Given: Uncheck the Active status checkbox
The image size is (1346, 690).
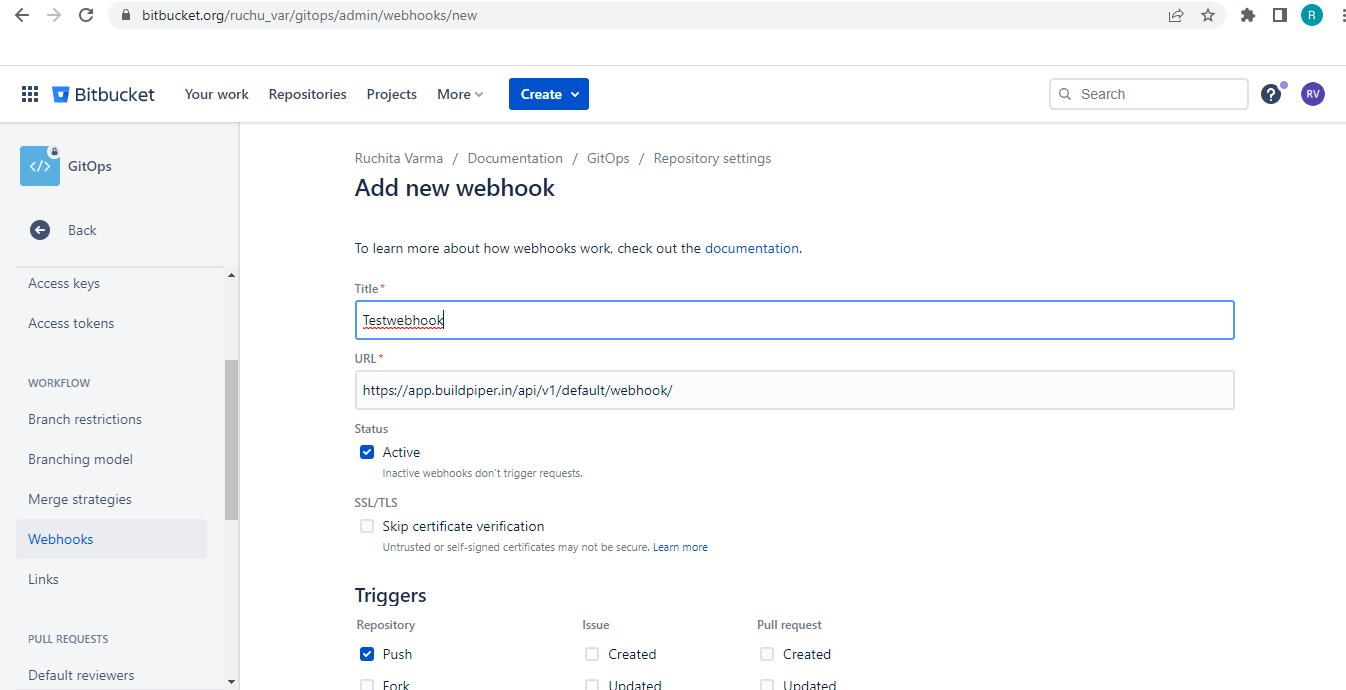Looking at the screenshot, I should pyautogui.click(x=367, y=452).
